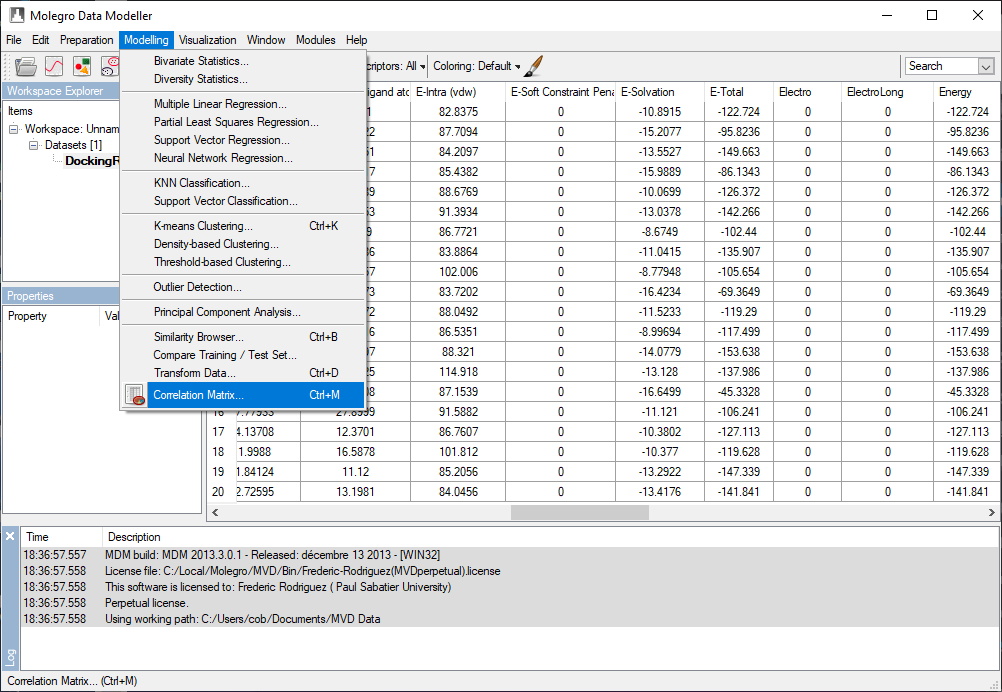Image resolution: width=1002 pixels, height=692 pixels.
Task: Click the horizontal scrollbar thumb
Action: pos(580,512)
